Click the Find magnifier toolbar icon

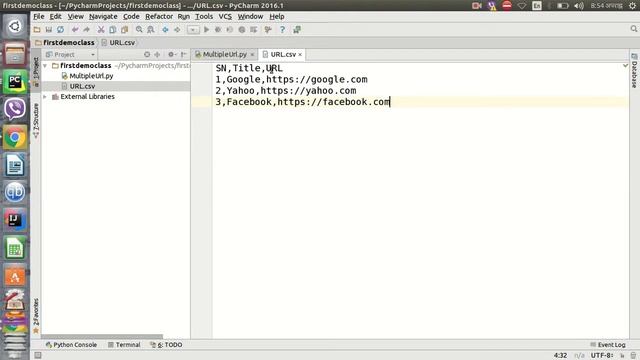139,29
